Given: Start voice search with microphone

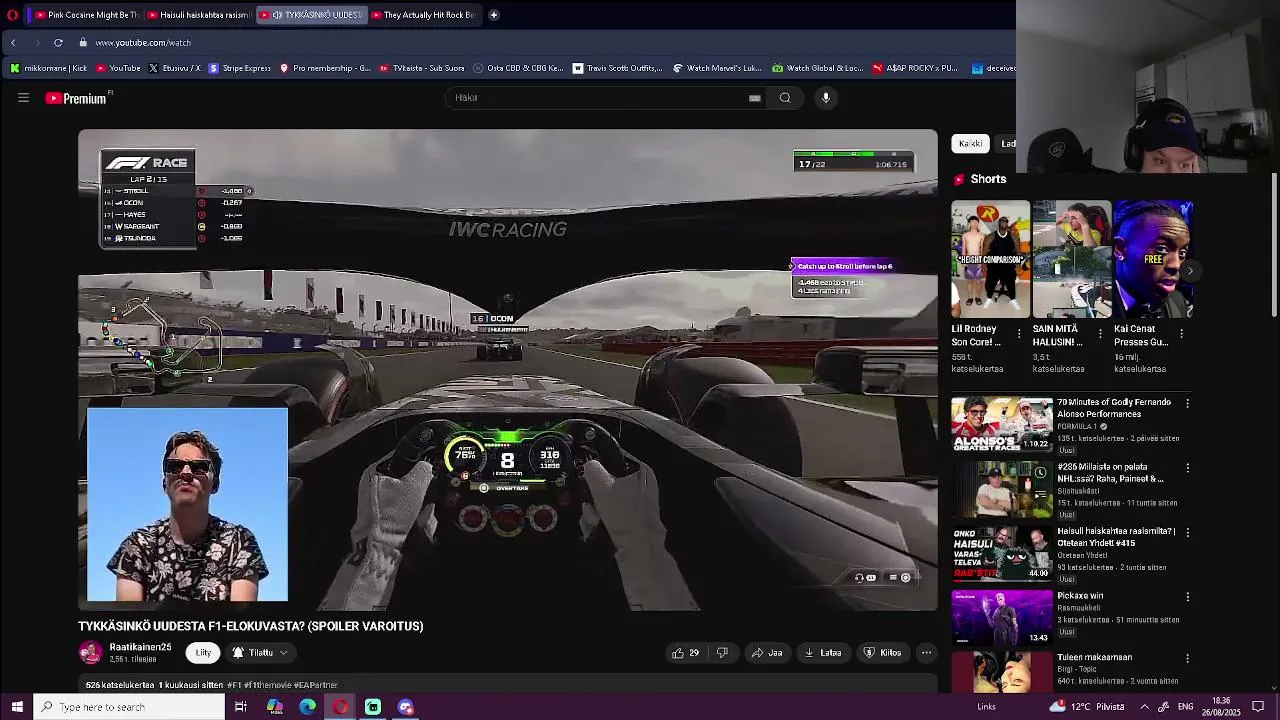Looking at the screenshot, I should tap(826, 97).
